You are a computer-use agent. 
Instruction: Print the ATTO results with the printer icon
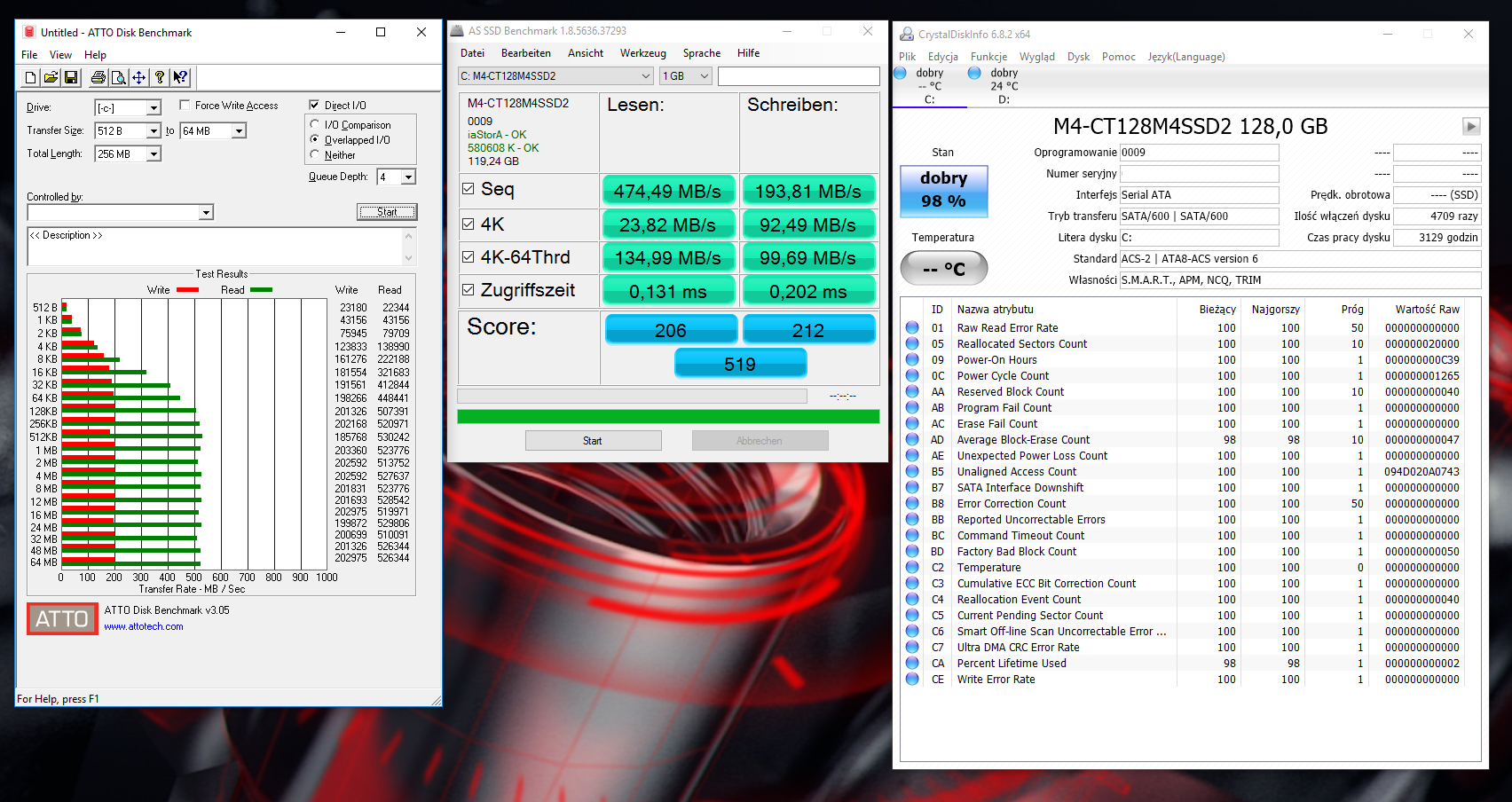click(98, 78)
